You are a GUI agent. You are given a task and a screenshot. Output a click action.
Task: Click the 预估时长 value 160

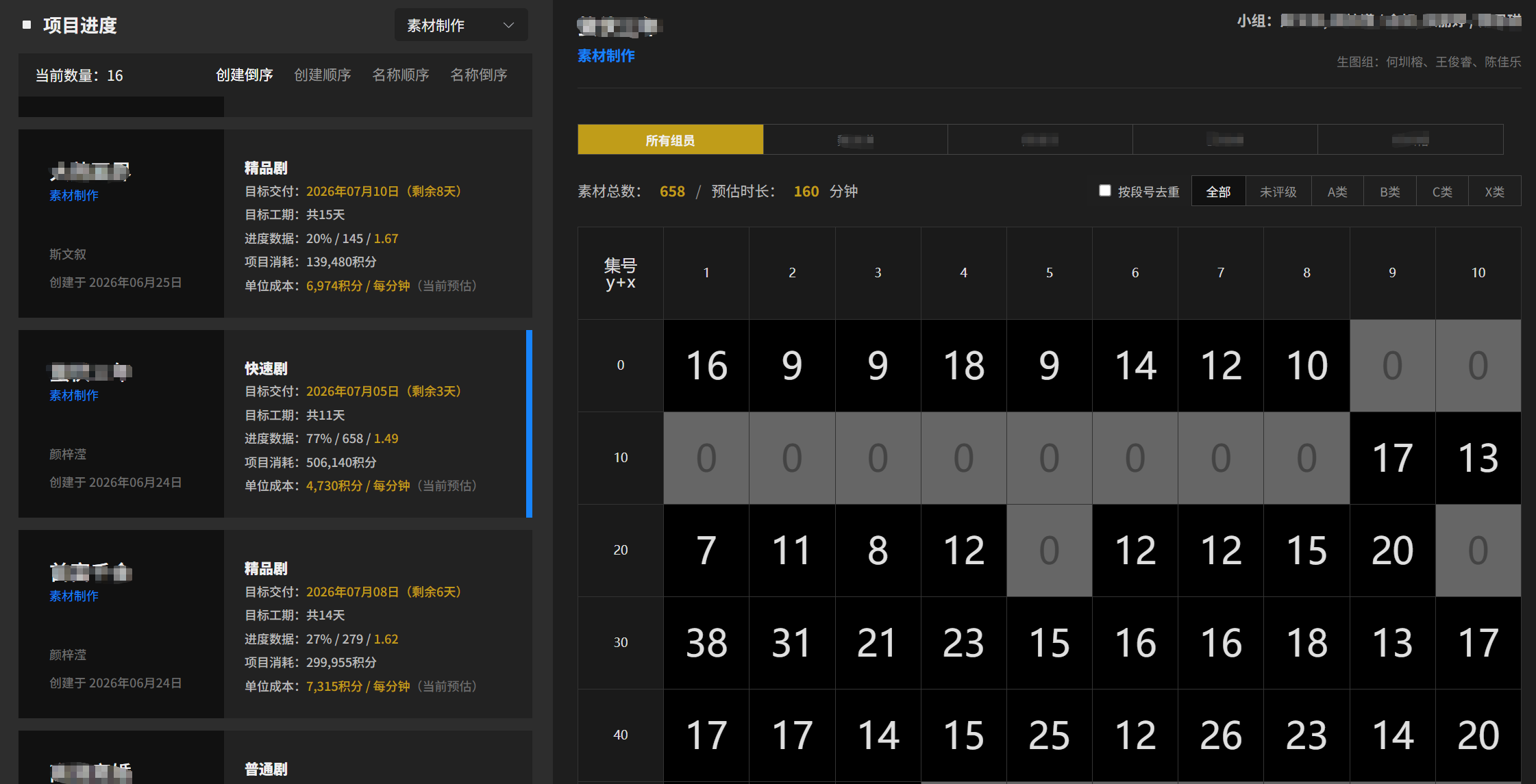pos(806,191)
